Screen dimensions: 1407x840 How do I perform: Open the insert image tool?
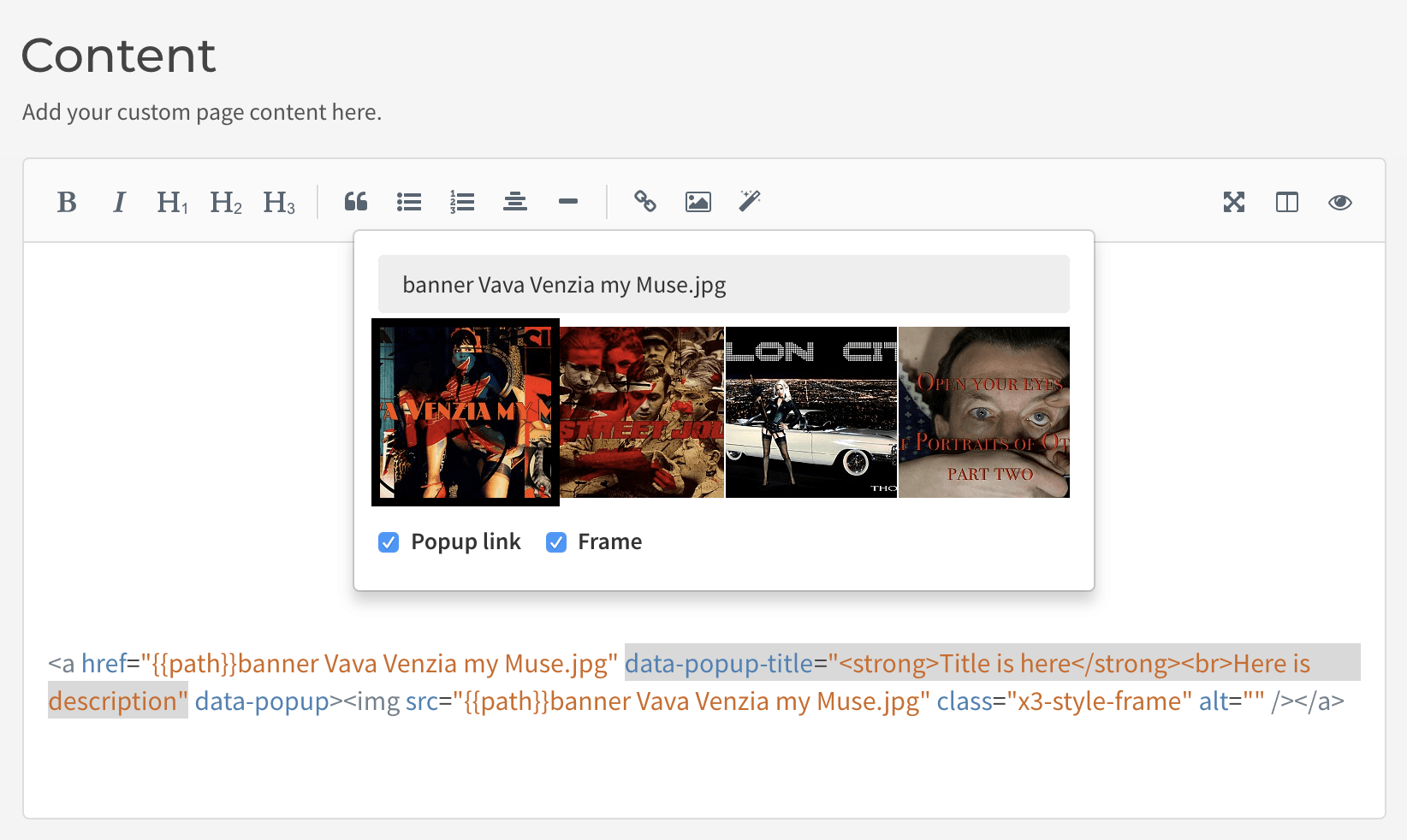coord(698,202)
